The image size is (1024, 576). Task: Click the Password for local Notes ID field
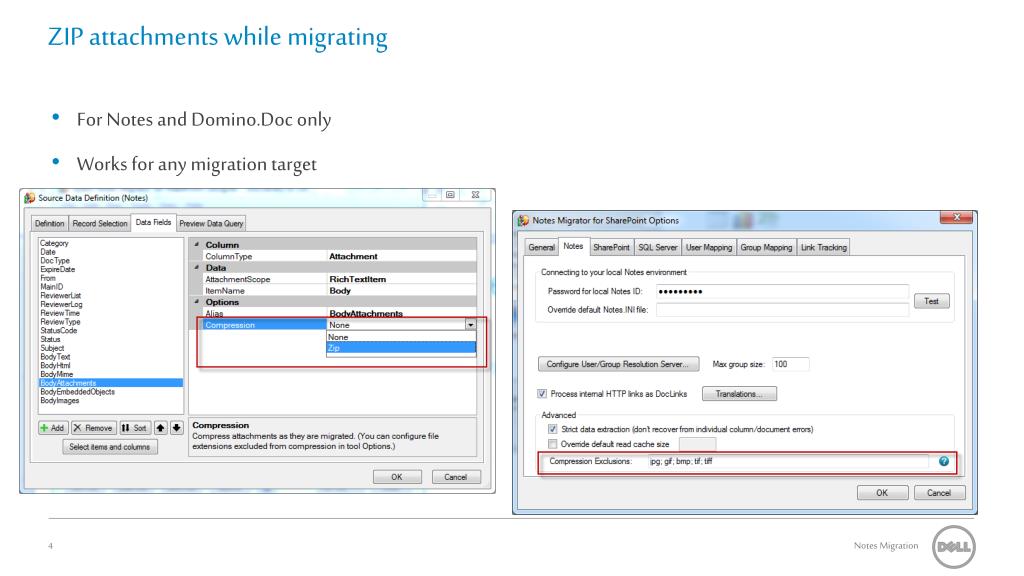[x=782, y=291]
